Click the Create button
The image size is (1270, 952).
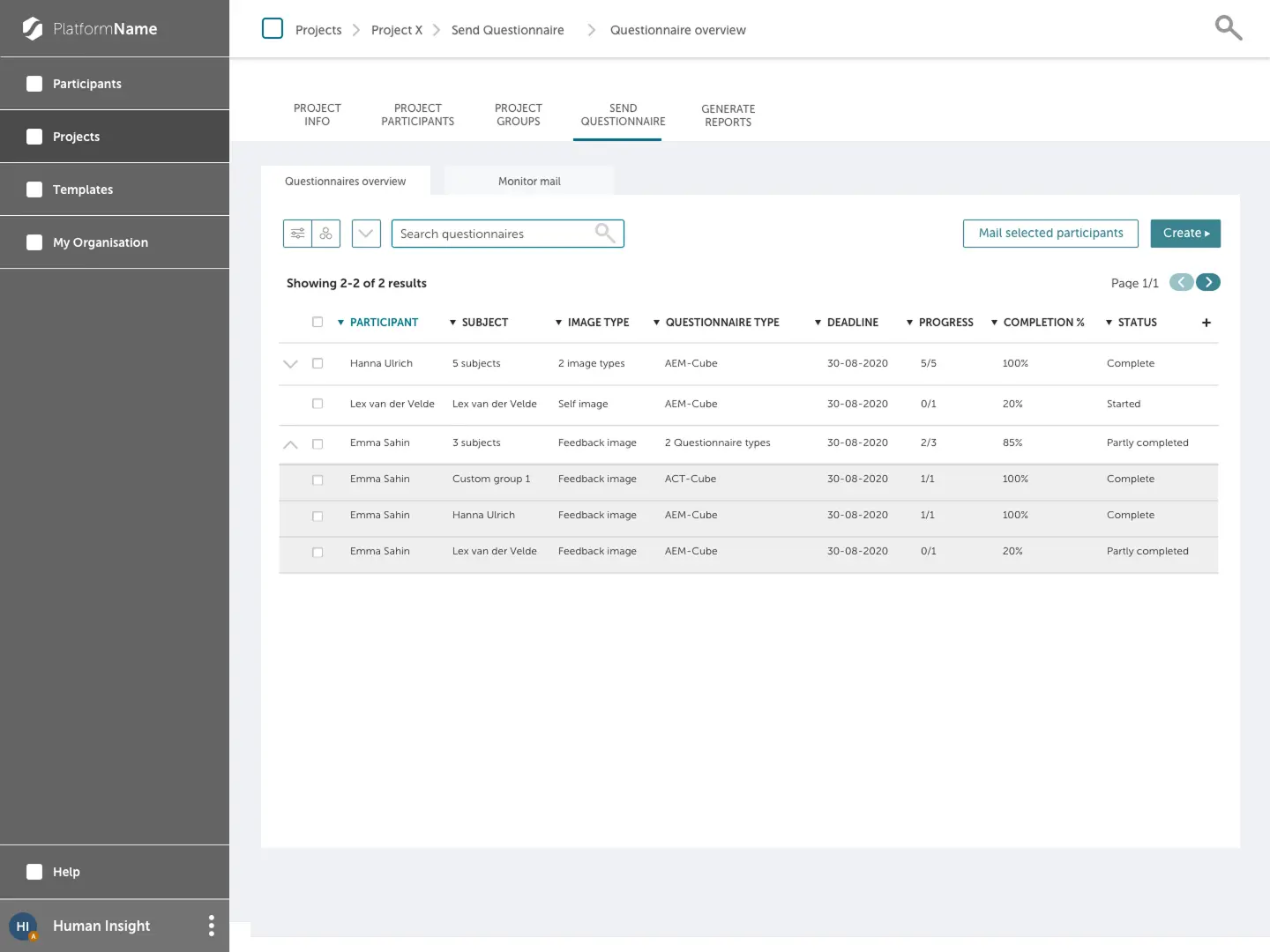coord(1185,234)
